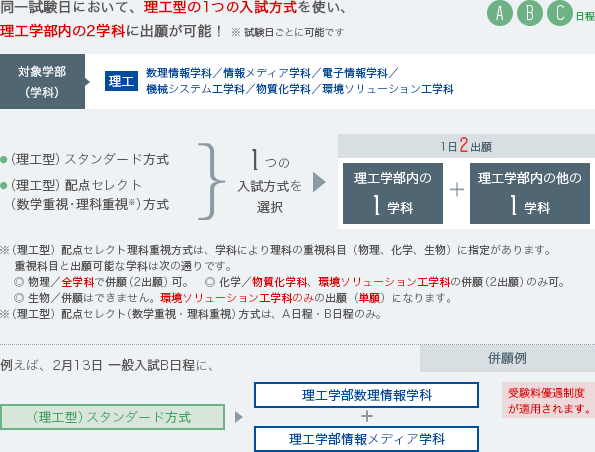
Task: Click the plus sign between 数理情報学科 and 情報メディア学科
Action: coord(367,416)
